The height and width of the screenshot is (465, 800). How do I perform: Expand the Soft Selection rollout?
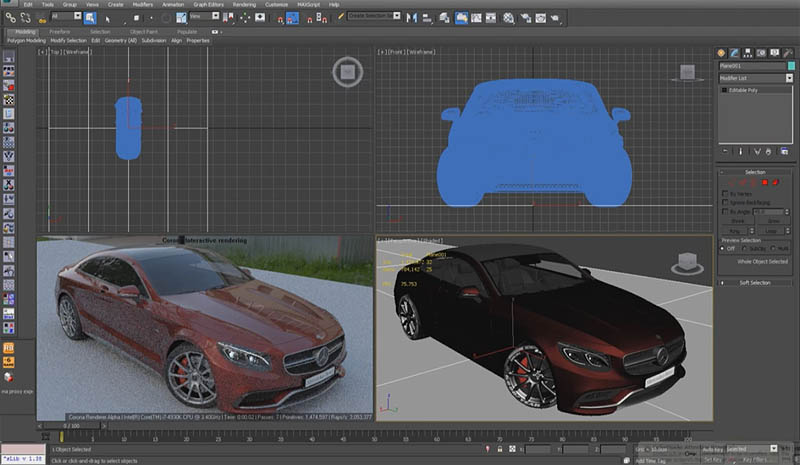(x=755, y=283)
